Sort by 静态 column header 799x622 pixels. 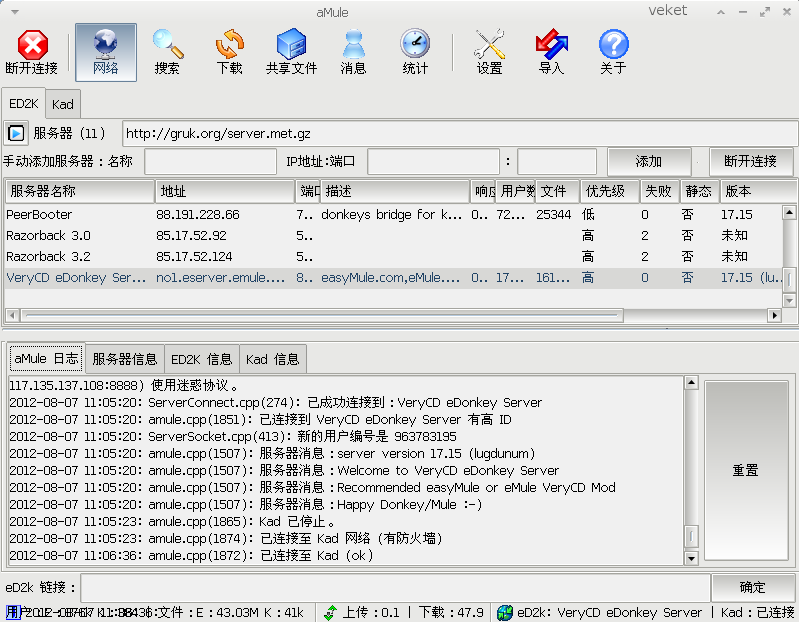[x=699, y=191]
